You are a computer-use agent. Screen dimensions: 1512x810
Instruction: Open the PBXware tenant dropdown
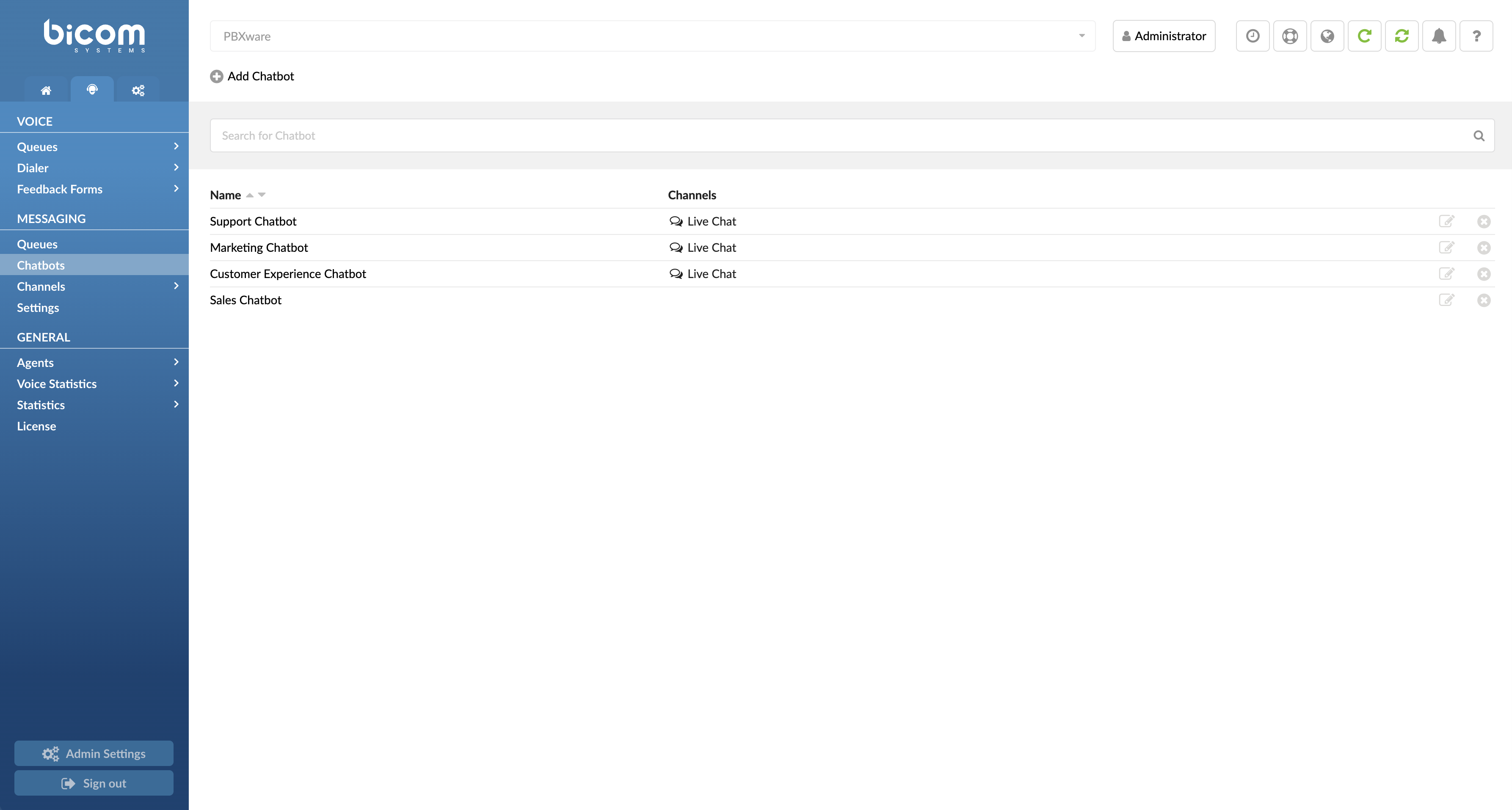(x=653, y=36)
